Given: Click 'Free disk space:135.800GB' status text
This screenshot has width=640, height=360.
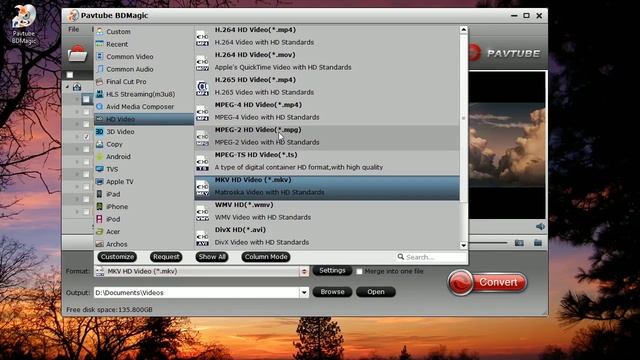Looking at the screenshot, I should coord(109,310).
